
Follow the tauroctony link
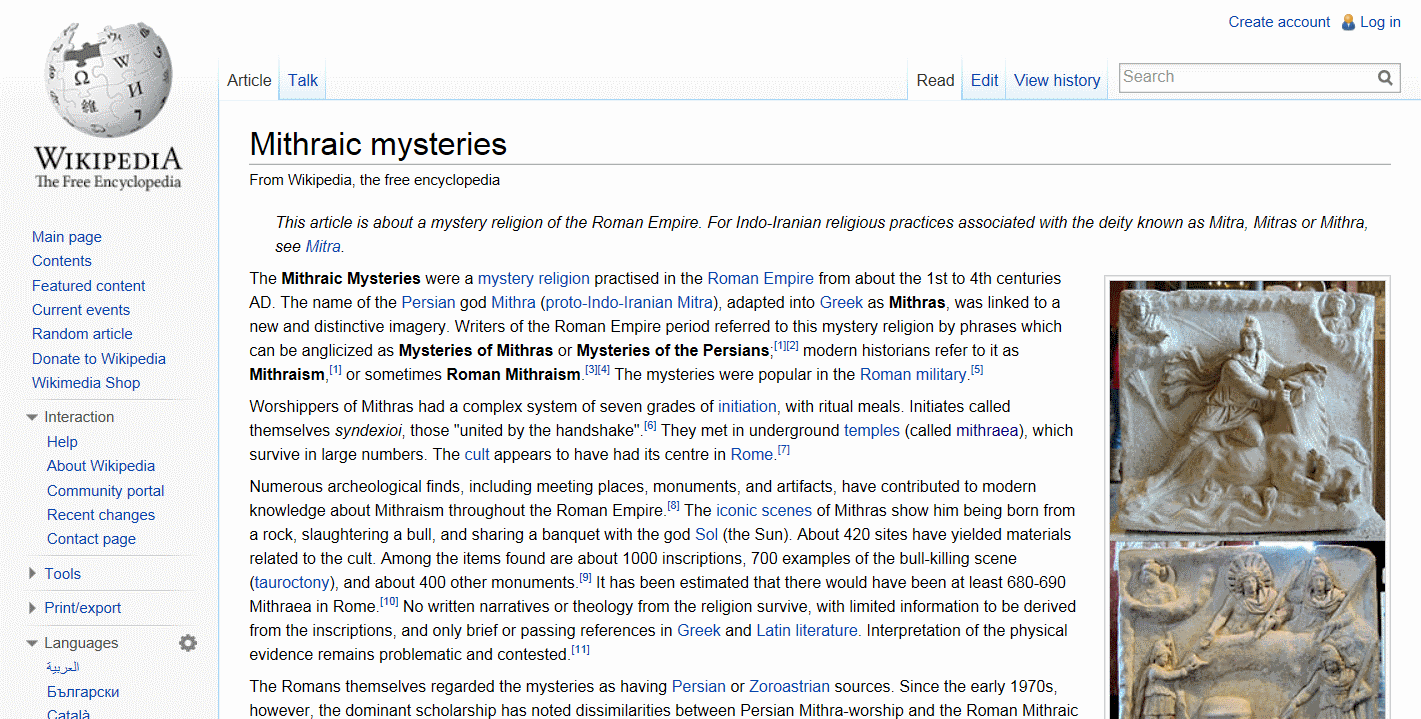pyautogui.click(x=291, y=582)
